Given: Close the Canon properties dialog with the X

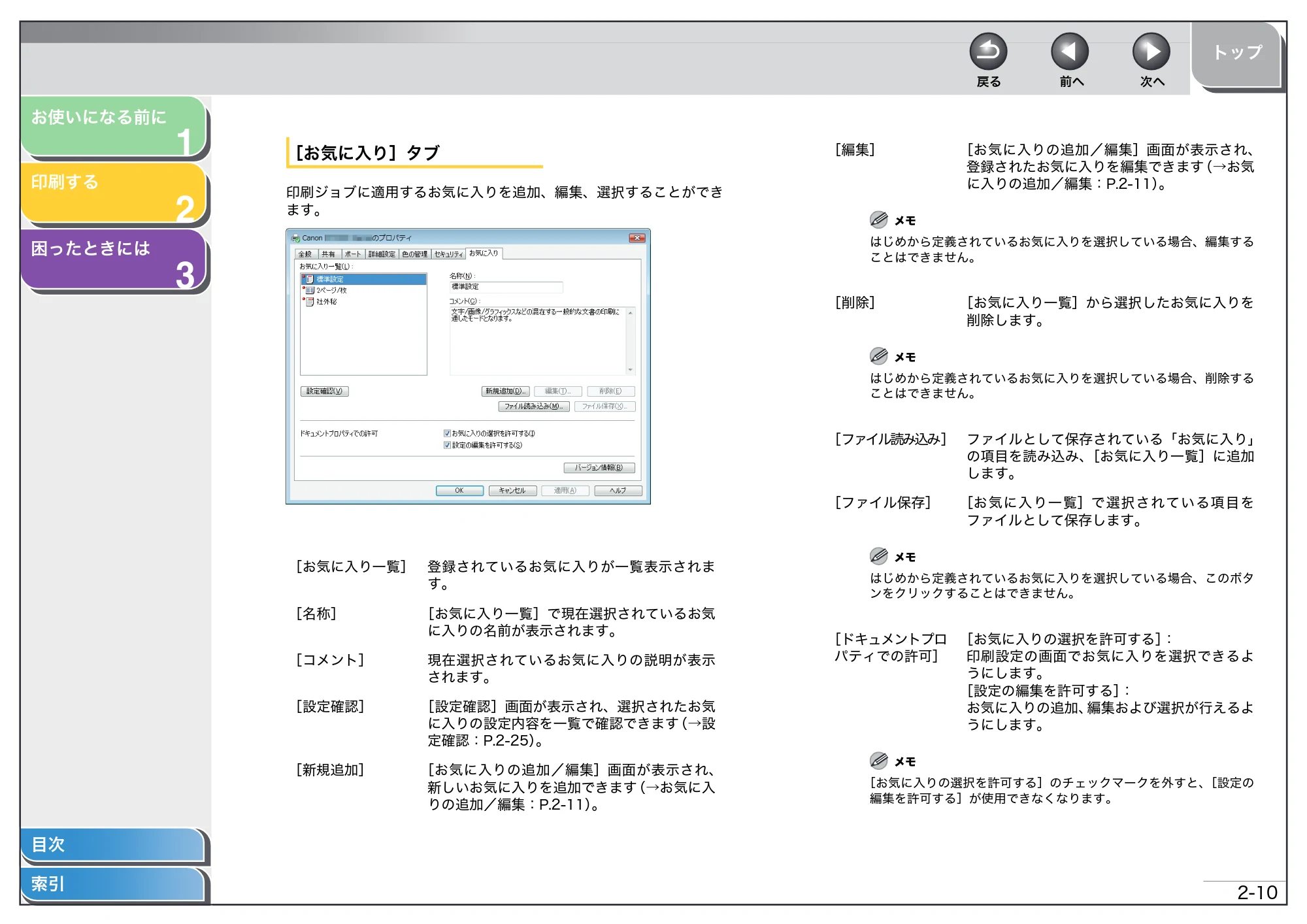Looking at the screenshot, I should (x=637, y=238).
